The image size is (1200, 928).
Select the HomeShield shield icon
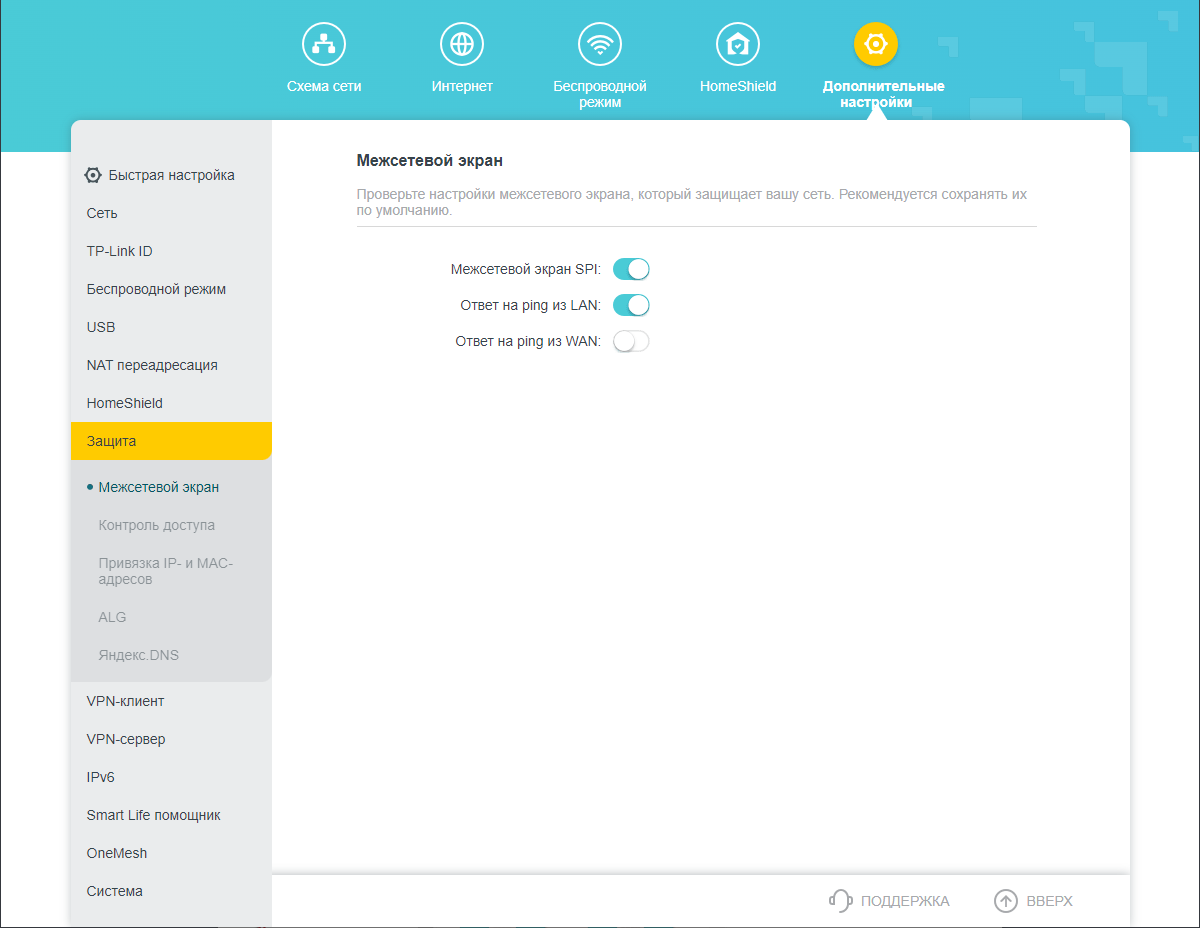738,44
